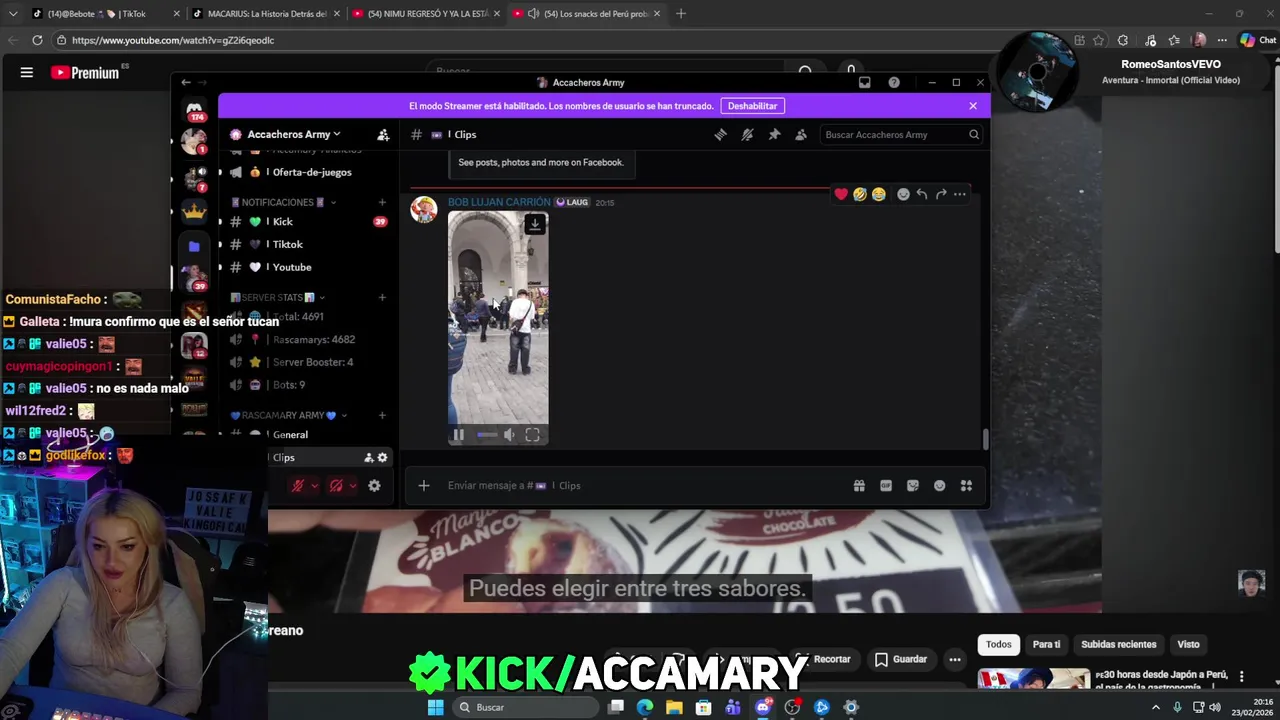Viewport: 1280px width, 720px height.
Task: Open the crown server icon in sidebar
Action: [194, 211]
